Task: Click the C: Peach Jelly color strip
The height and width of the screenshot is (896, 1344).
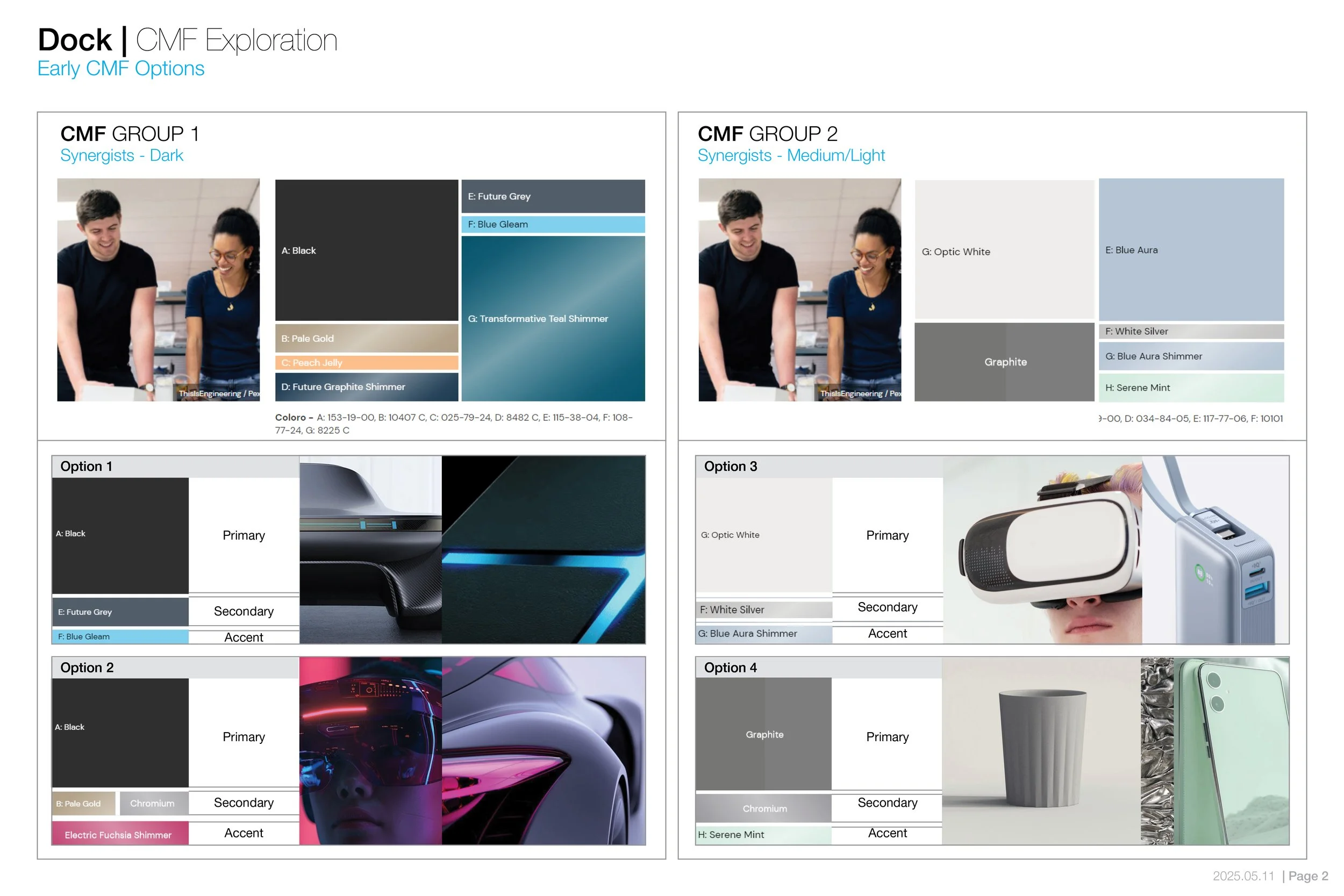Action: (366, 362)
